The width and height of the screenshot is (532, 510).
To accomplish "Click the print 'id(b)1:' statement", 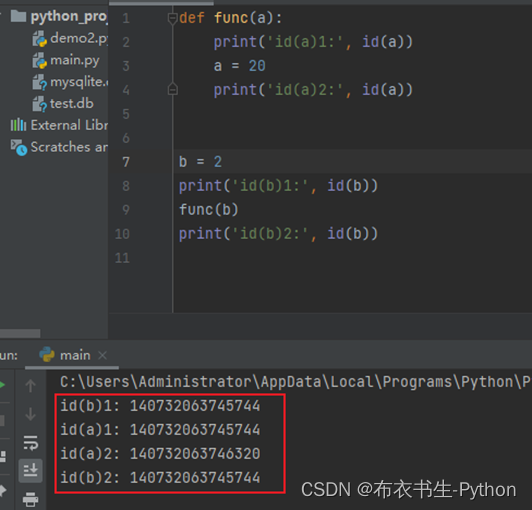I will pyautogui.click(x=278, y=186).
